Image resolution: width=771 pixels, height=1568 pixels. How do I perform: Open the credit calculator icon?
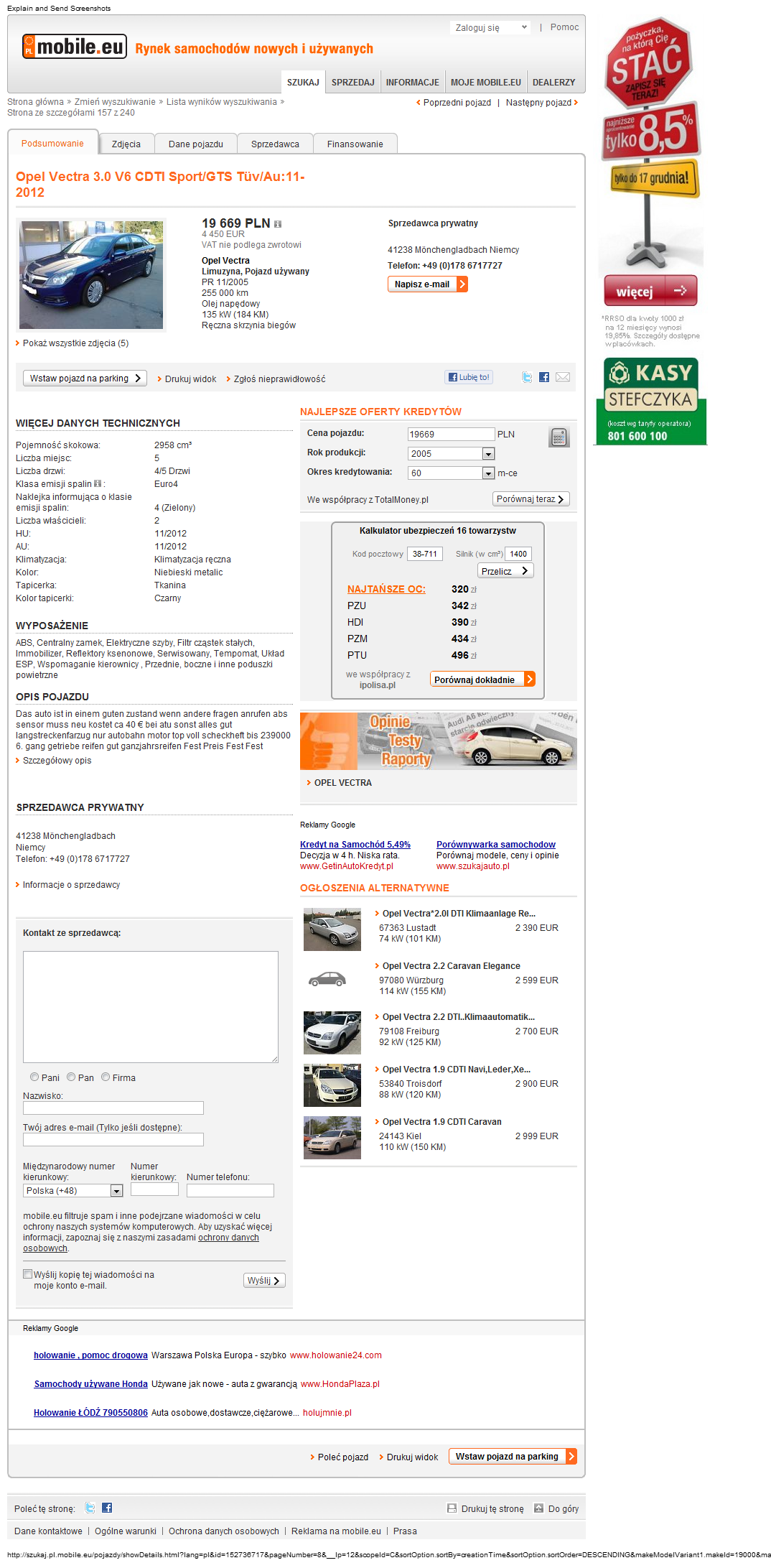[x=559, y=437]
